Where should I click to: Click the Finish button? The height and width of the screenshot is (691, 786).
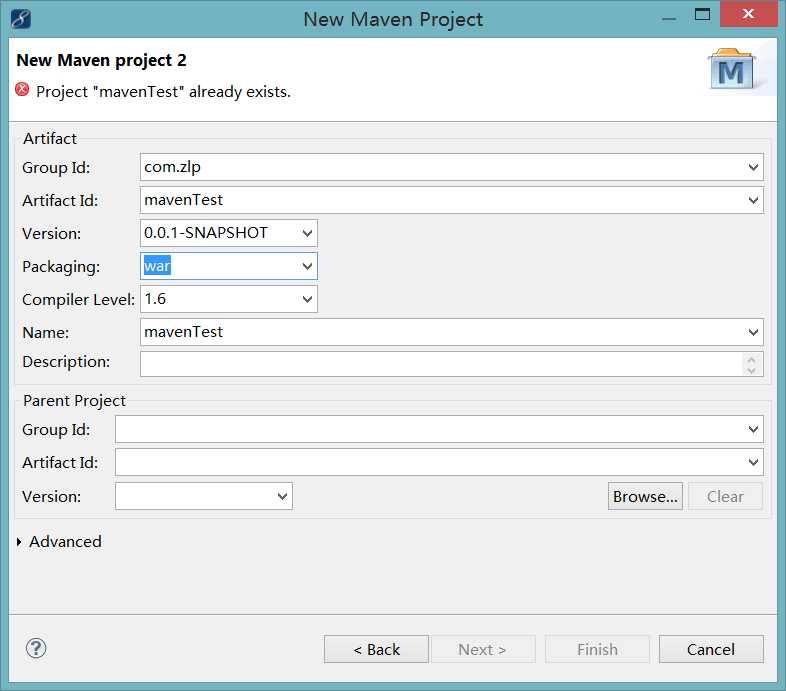tap(597, 649)
